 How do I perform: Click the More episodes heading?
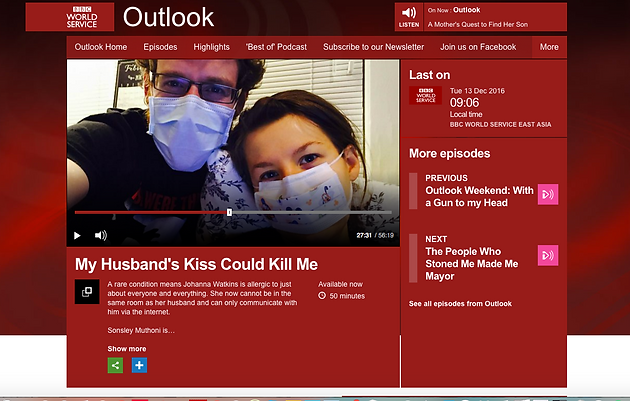click(x=450, y=153)
